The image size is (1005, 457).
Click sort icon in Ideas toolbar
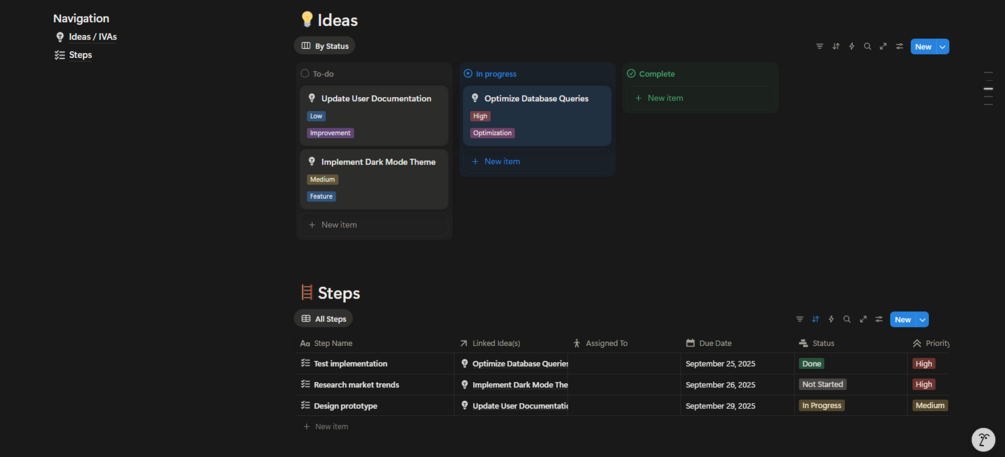[x=836, y=46]
